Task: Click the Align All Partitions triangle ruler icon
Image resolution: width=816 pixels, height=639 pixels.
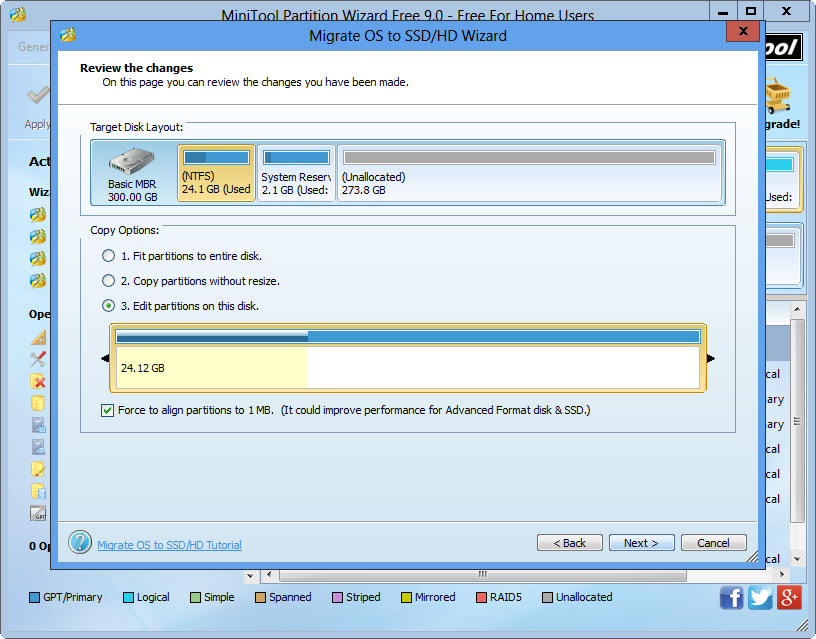Action: pos(39,338)
